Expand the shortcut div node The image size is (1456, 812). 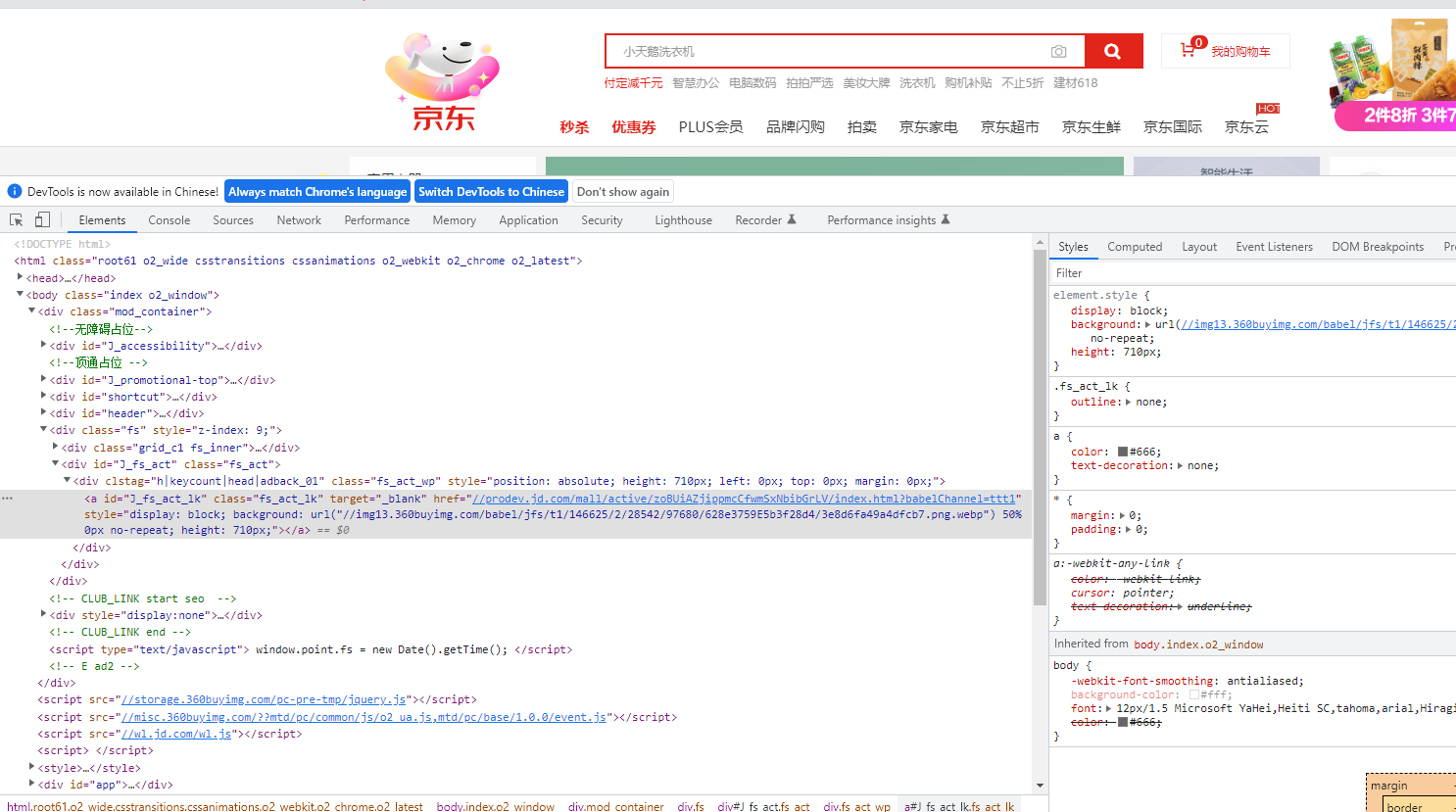(44, 396)
